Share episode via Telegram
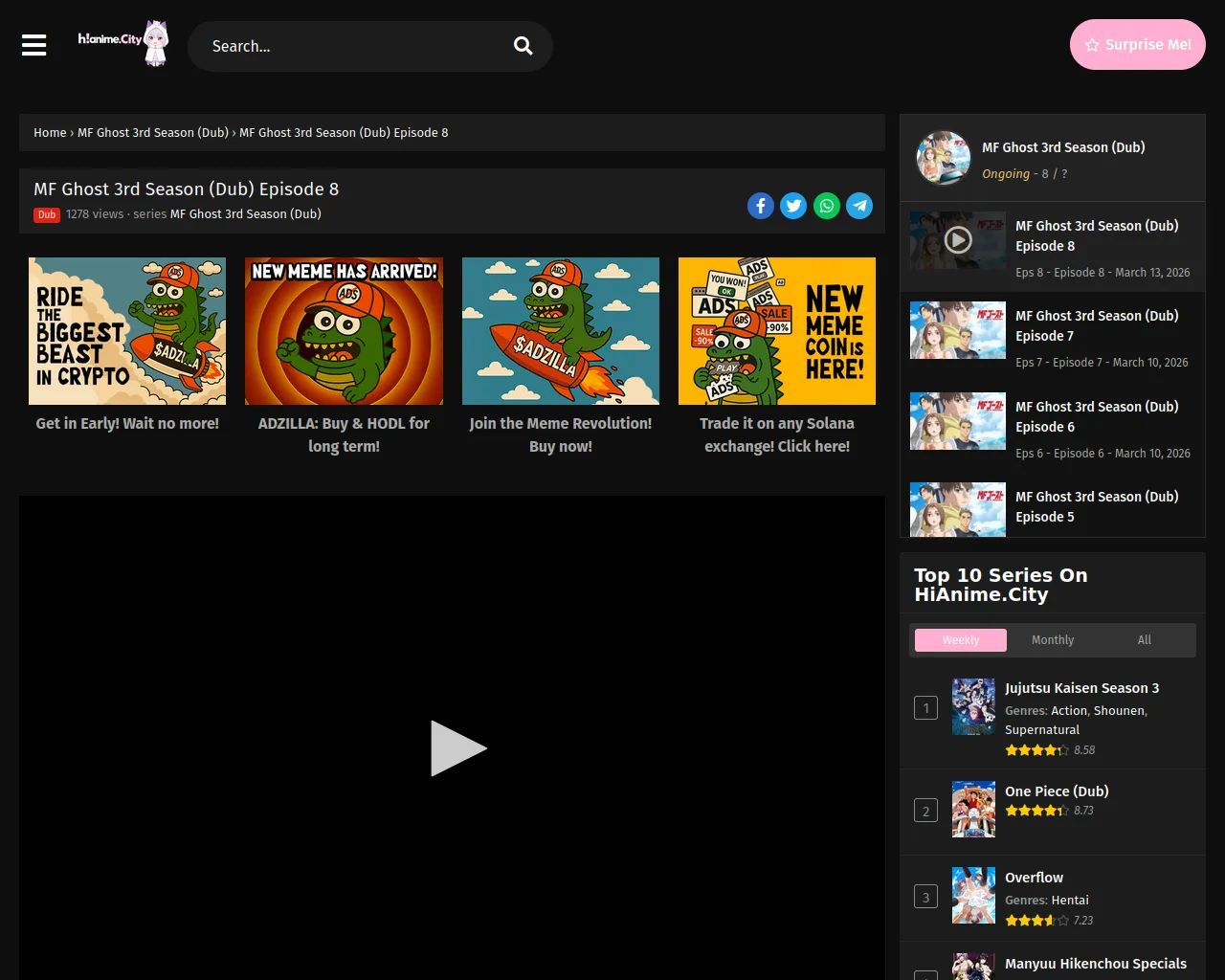Viewport: 1225px width, 980px height. click(x=859, y=206)
